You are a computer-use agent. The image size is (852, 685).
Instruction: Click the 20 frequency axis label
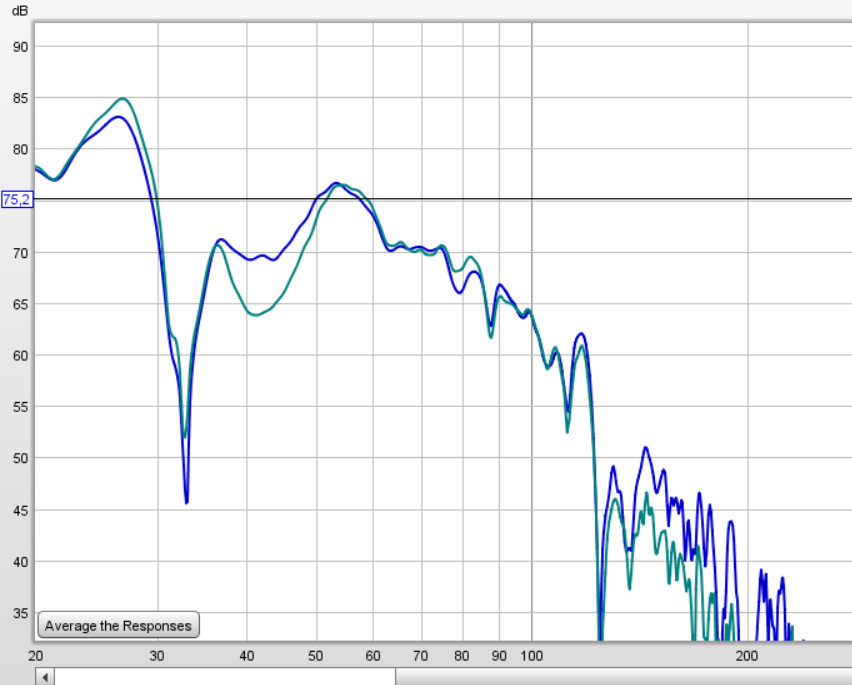click(36, 656)
